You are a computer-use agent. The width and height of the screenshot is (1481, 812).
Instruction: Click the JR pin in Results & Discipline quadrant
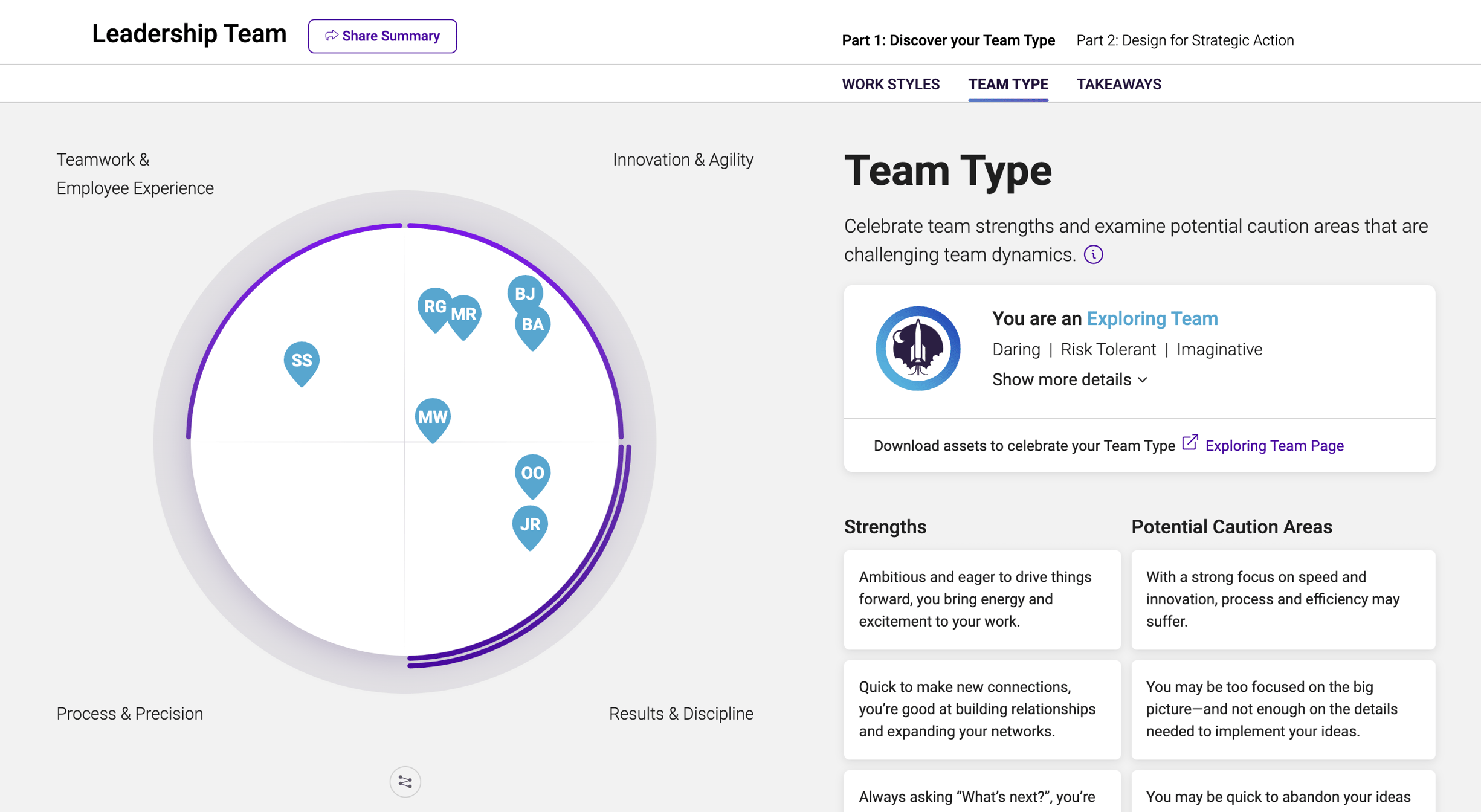point(530,524)
